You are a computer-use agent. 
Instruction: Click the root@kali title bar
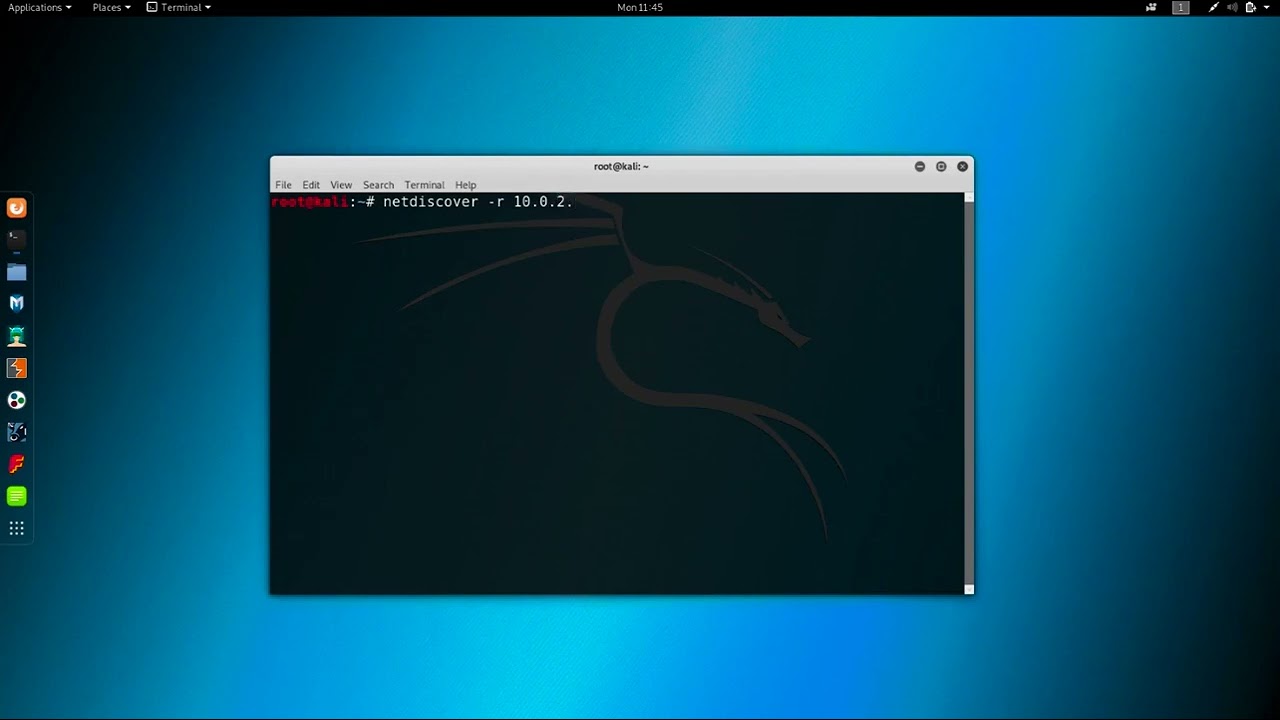(621, 166)
